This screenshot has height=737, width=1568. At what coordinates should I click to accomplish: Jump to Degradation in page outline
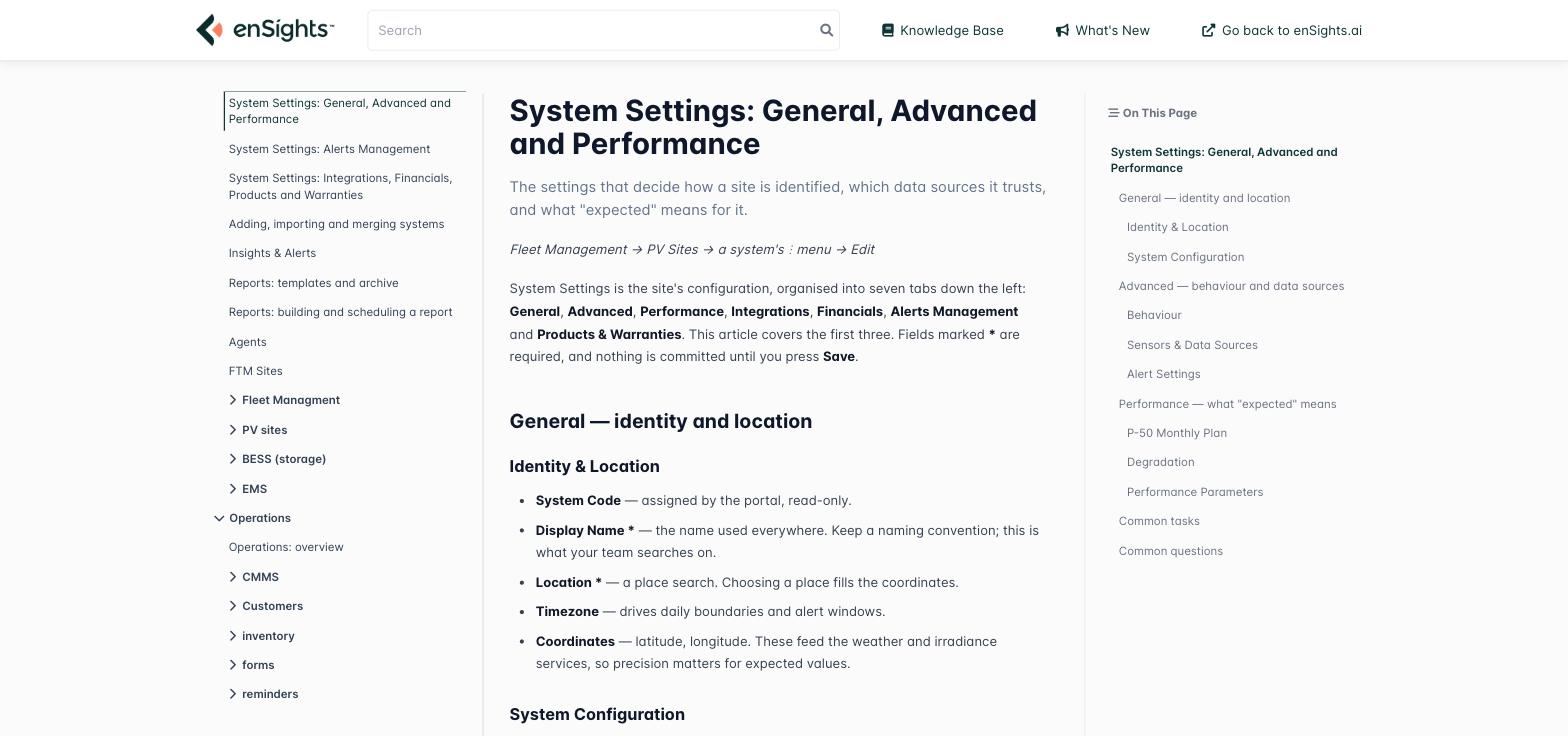click(1160, 462)
